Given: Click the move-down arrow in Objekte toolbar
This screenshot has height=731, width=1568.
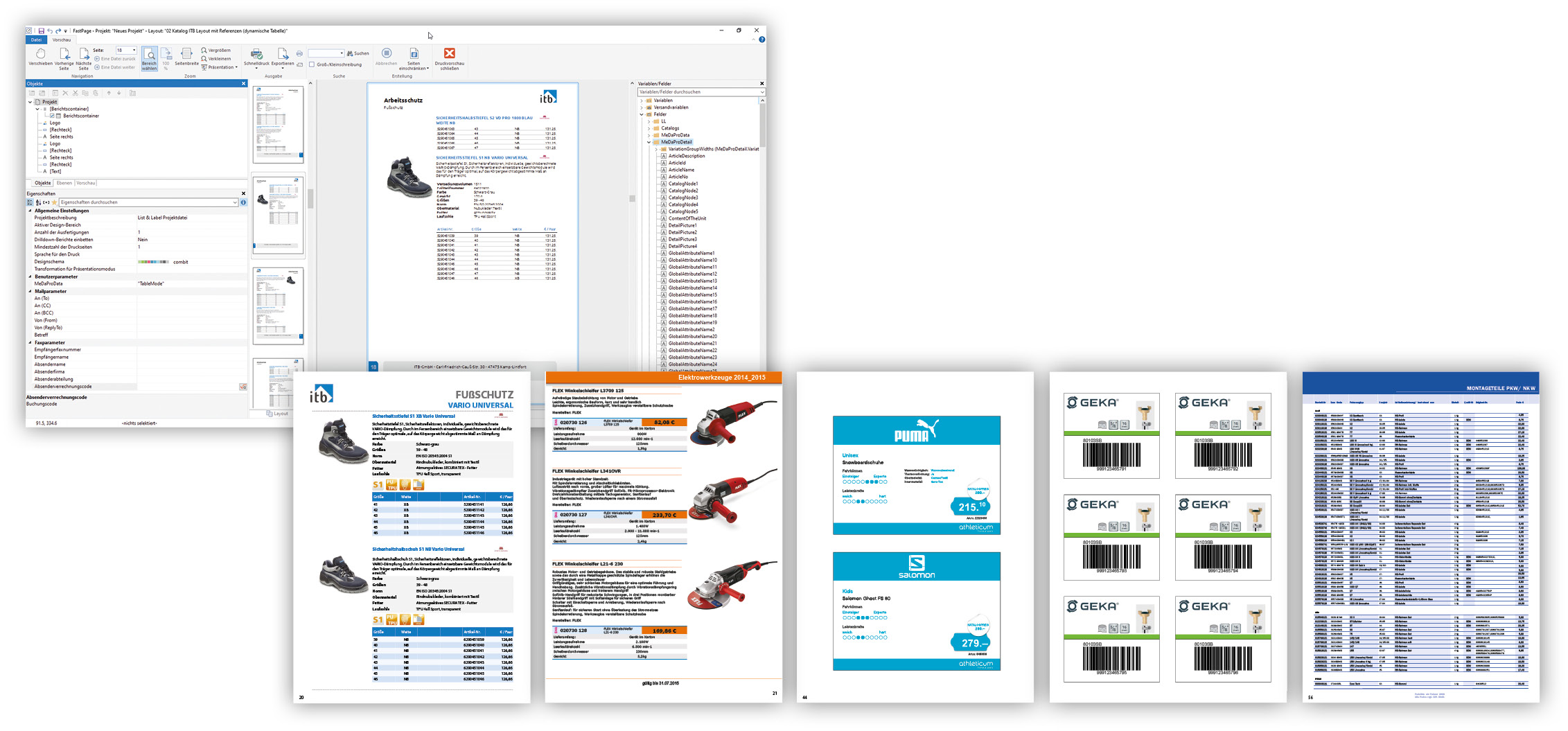Looking at the screenshot, I should [x=118, y=93].
